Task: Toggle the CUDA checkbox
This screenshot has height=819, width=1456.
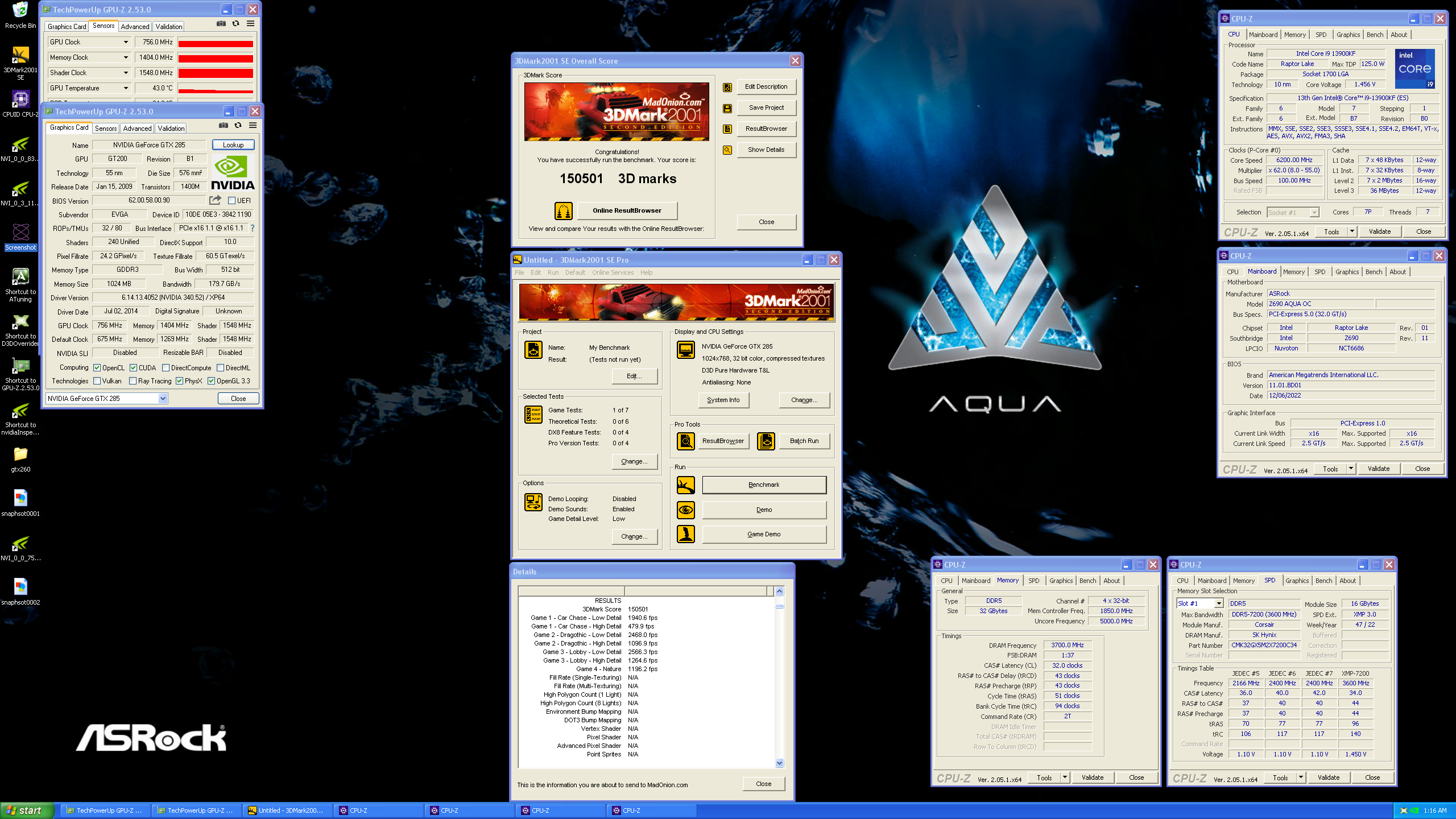Action: [x=134, y=368]
